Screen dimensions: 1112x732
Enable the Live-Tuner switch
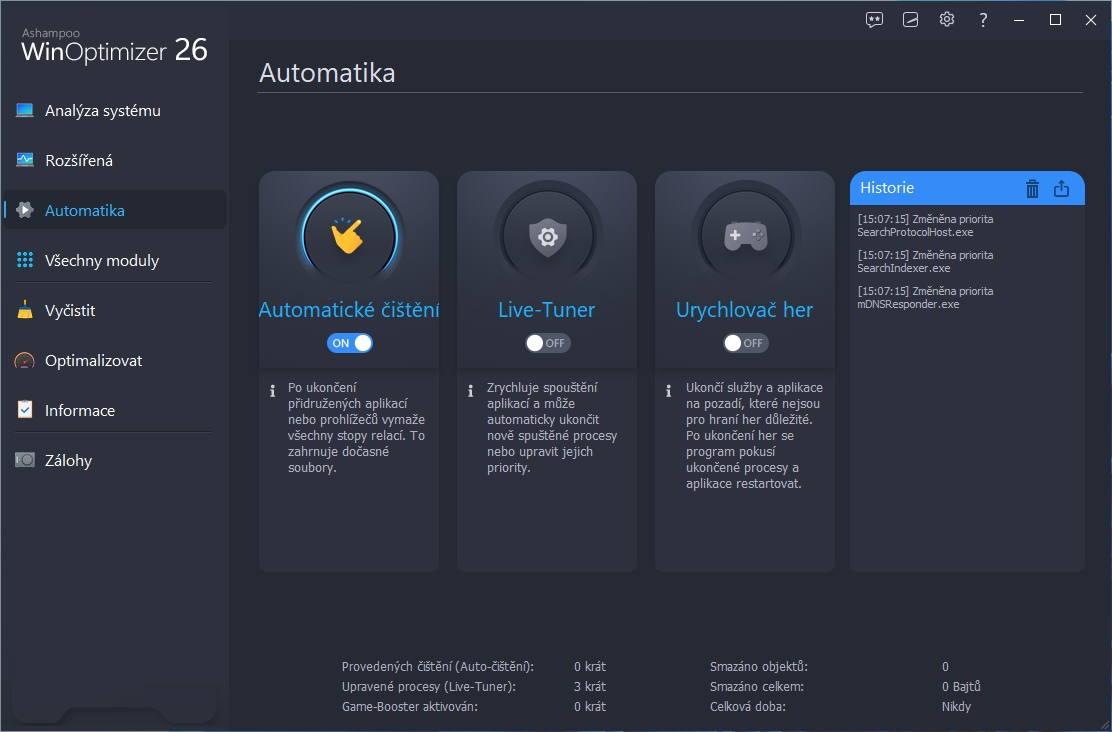click(x=547, y=343)
